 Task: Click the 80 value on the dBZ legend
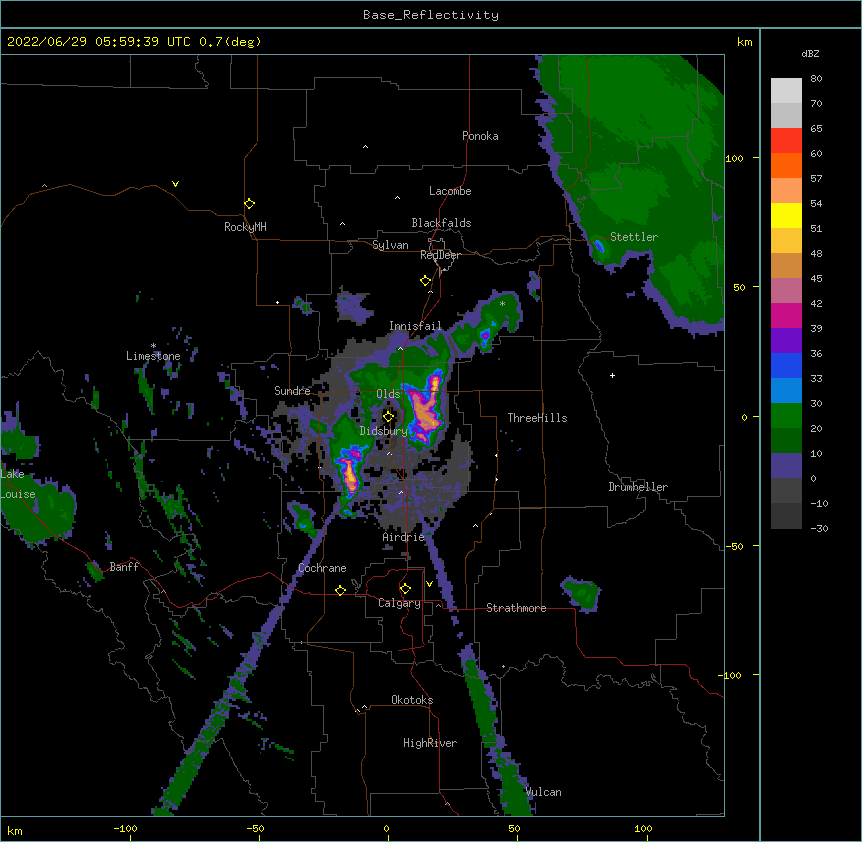[x=816, y=79]
